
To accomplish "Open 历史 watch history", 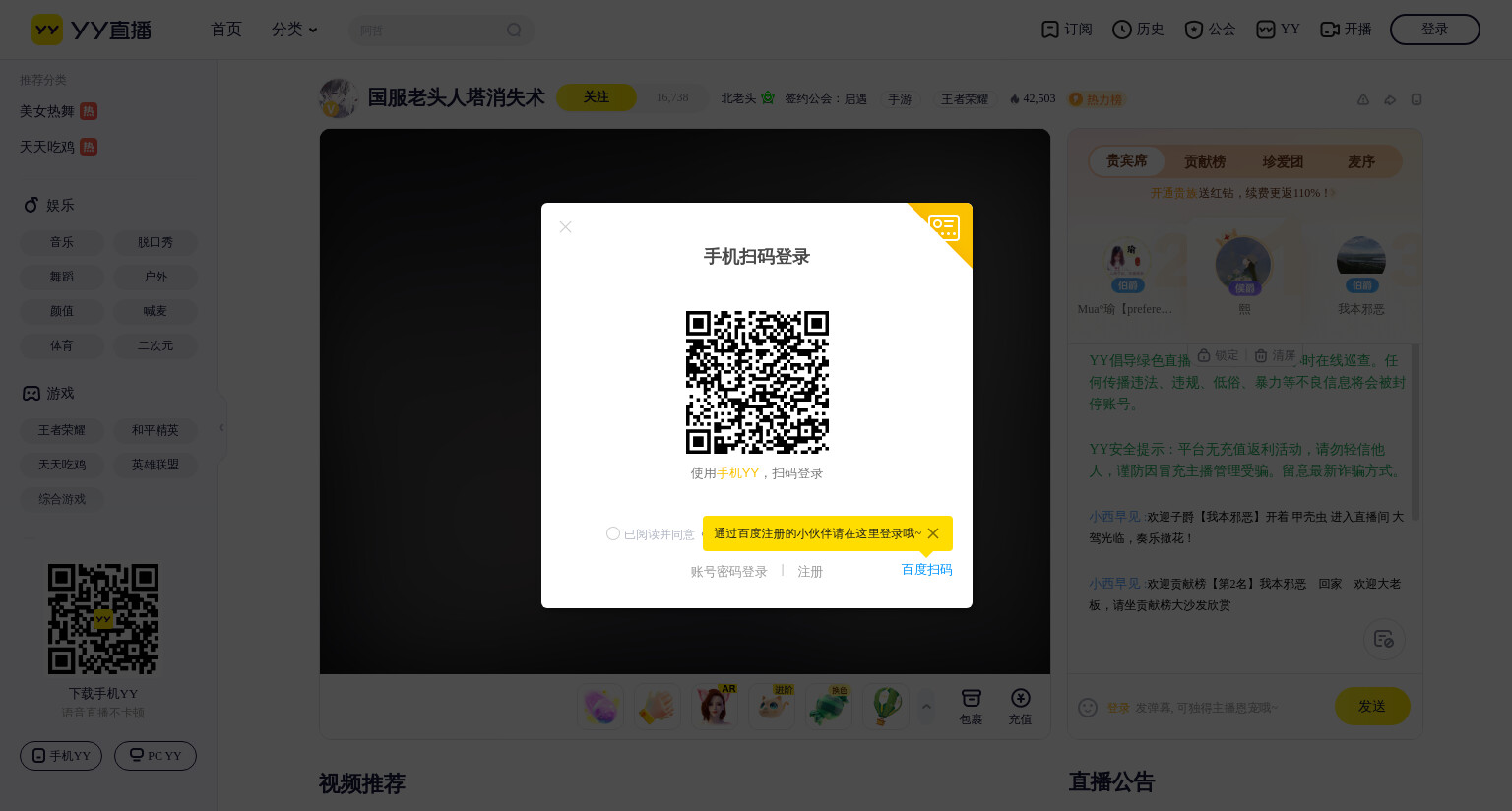I will pos(1138,30).
